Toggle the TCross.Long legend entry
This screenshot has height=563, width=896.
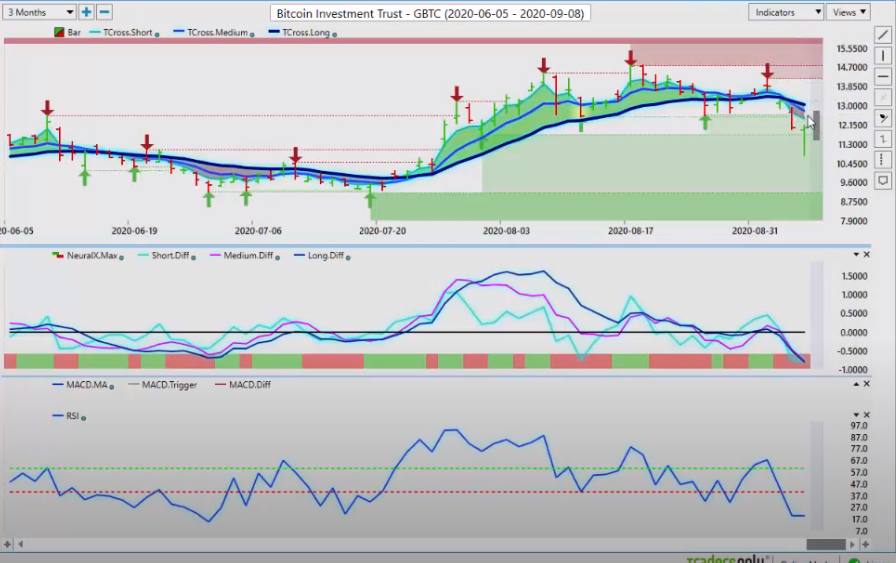[299, 33]
